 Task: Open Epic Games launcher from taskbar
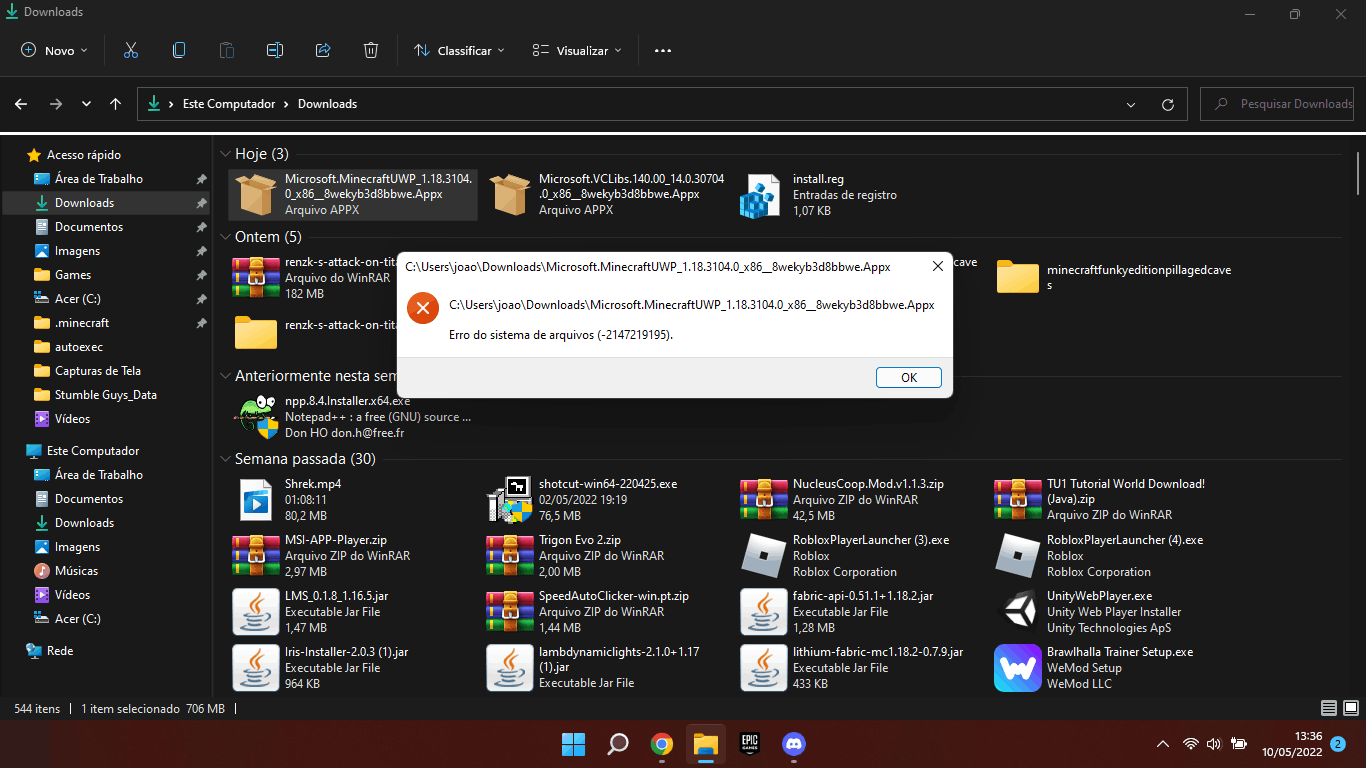coord(749,744)
